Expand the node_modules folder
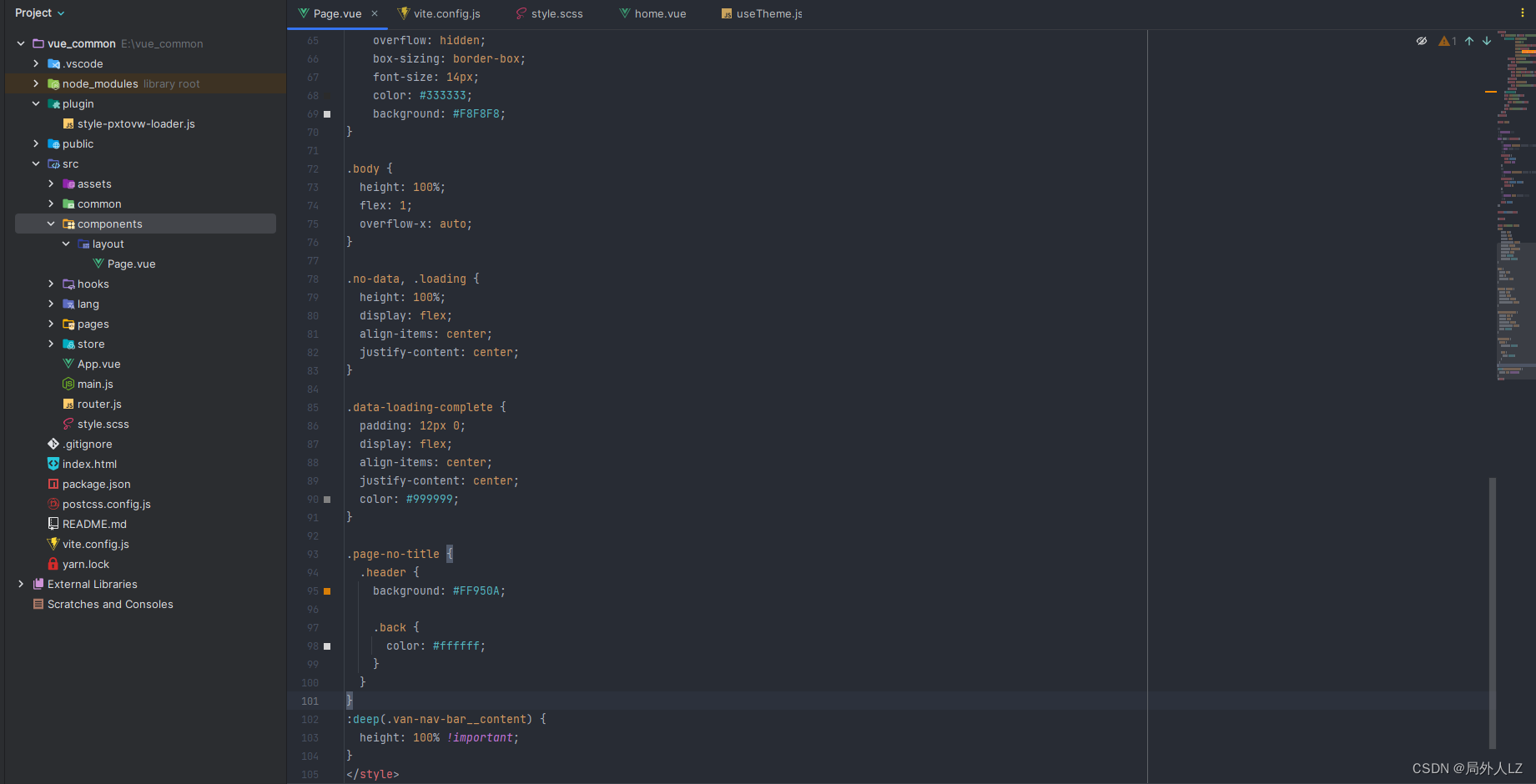The image size is (1536, 784). click(36, 83)
